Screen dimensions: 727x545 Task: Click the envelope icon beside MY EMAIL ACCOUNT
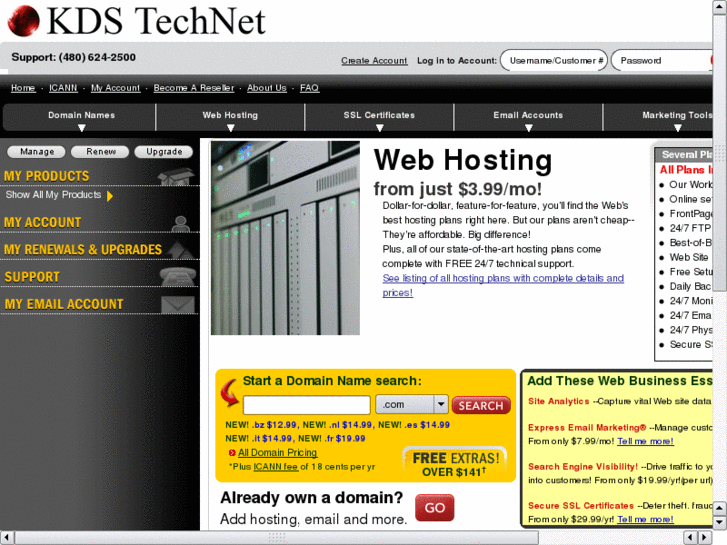(178, 305)
